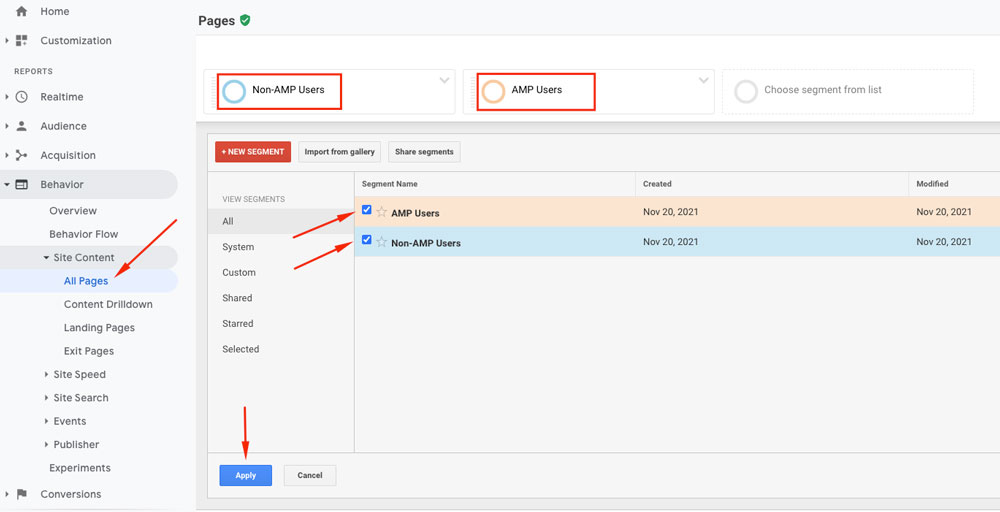Click the Home house icon
The height and width of the screenshot is (512, 1000).
[x=22, y=11]
